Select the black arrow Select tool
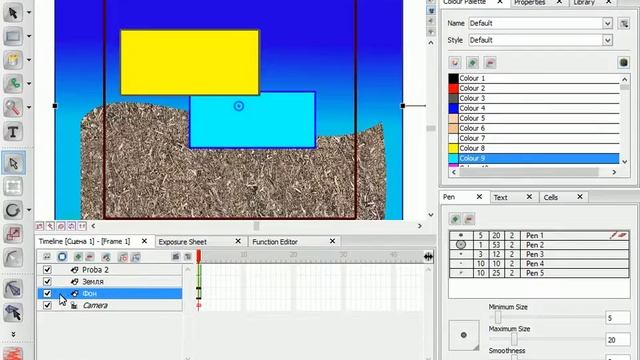The image size is (640, 360). point(13,13)
